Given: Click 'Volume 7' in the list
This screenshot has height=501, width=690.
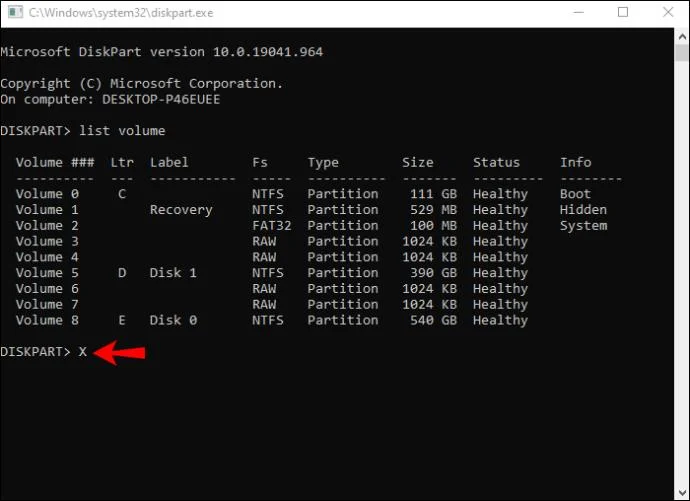Looking at the screenshot, I should tap(47, 305).
